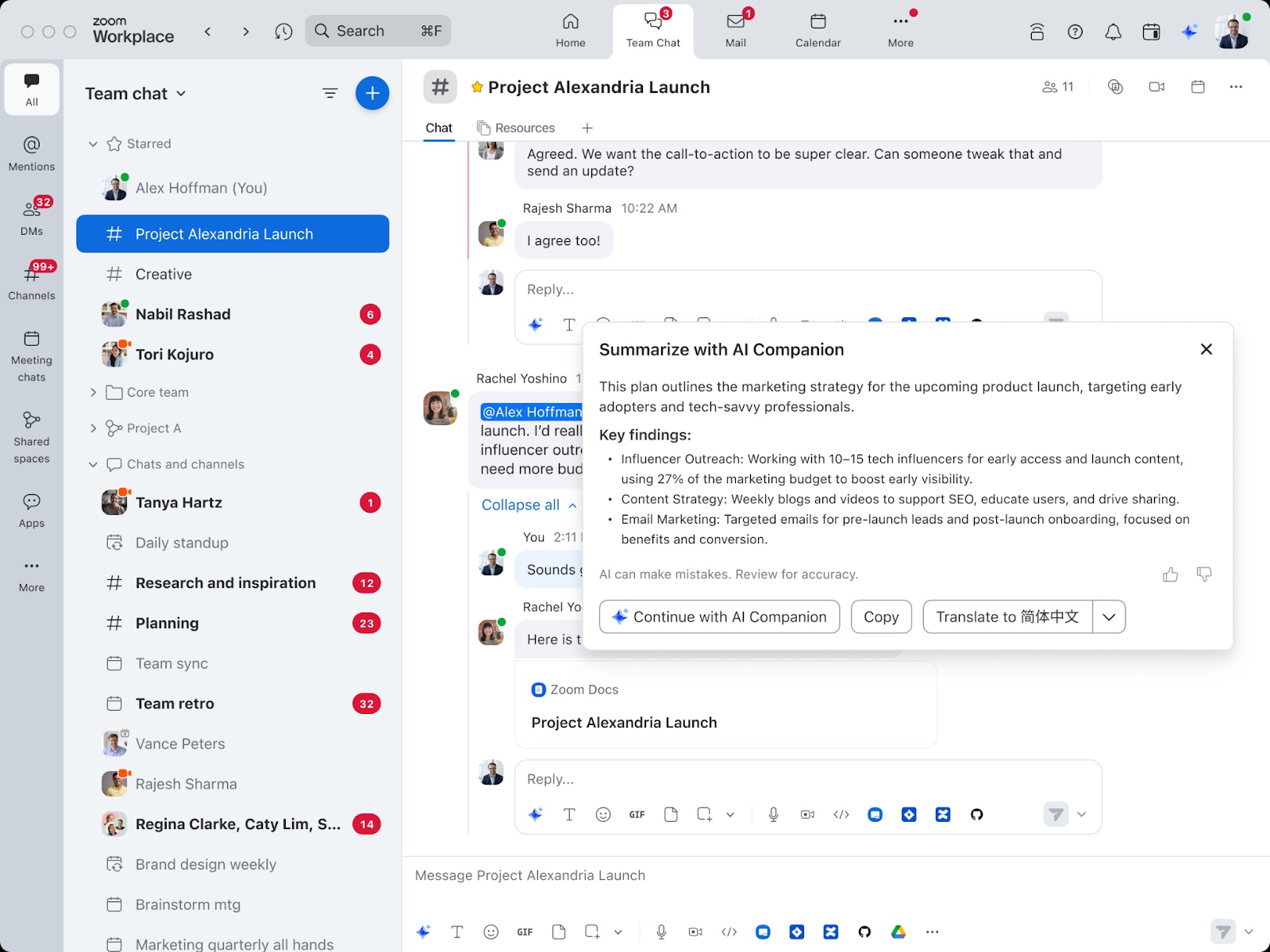Screen dimensions: 1270x952
Task: Click the Message Project Alexandria Launch field
Action: (x=833, y=876)
